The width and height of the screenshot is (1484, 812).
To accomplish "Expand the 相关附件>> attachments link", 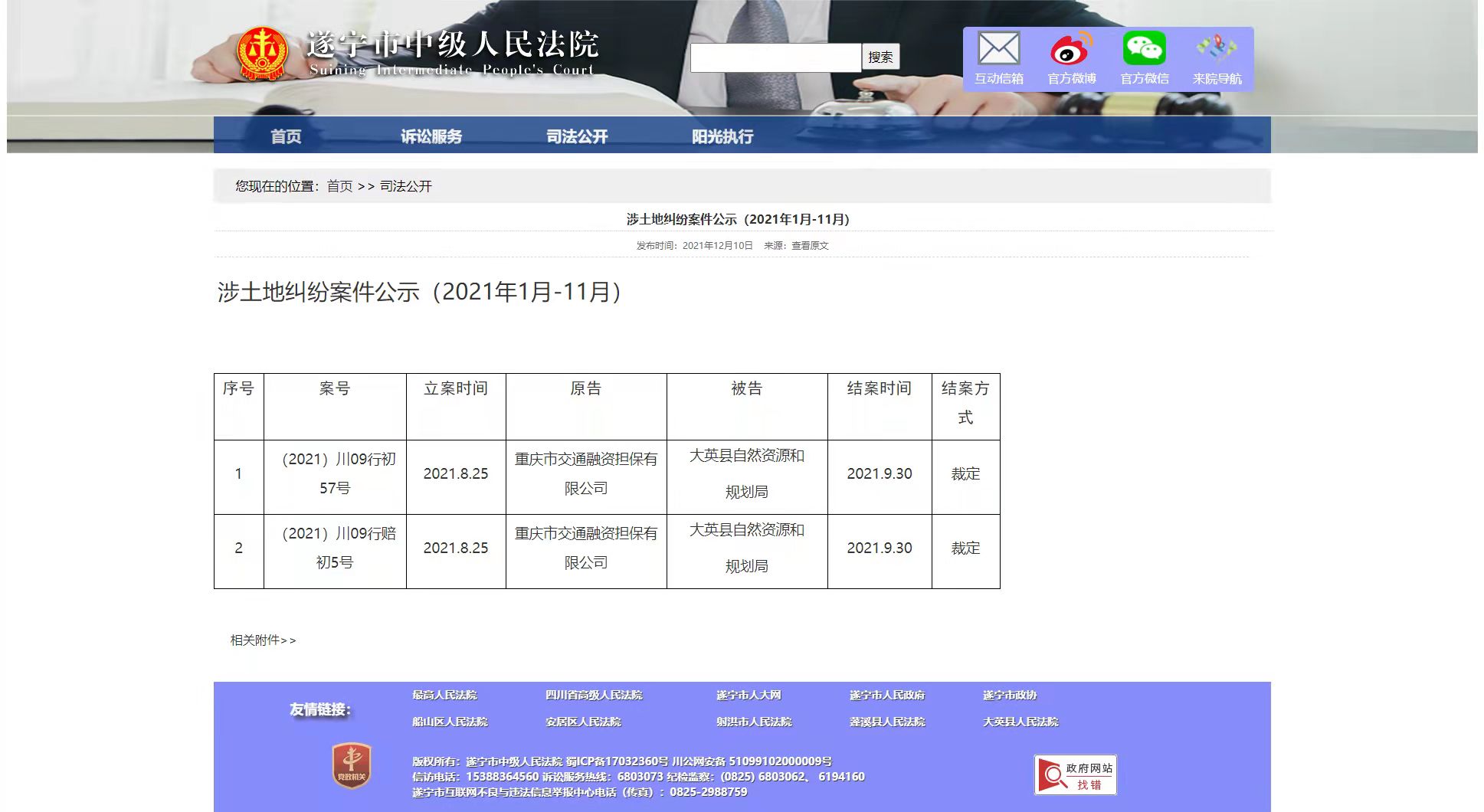I will point(263,640).
